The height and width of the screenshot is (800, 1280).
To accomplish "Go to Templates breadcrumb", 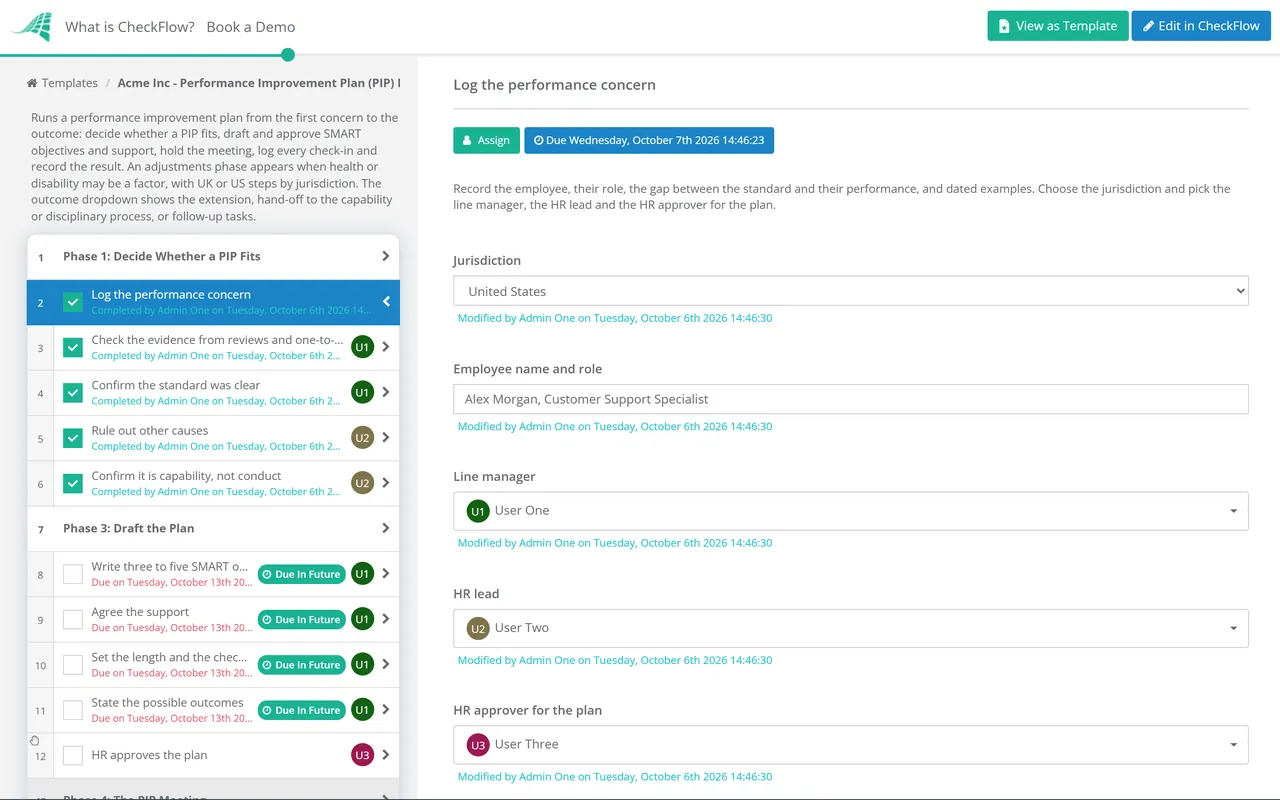I will [70, 83].
